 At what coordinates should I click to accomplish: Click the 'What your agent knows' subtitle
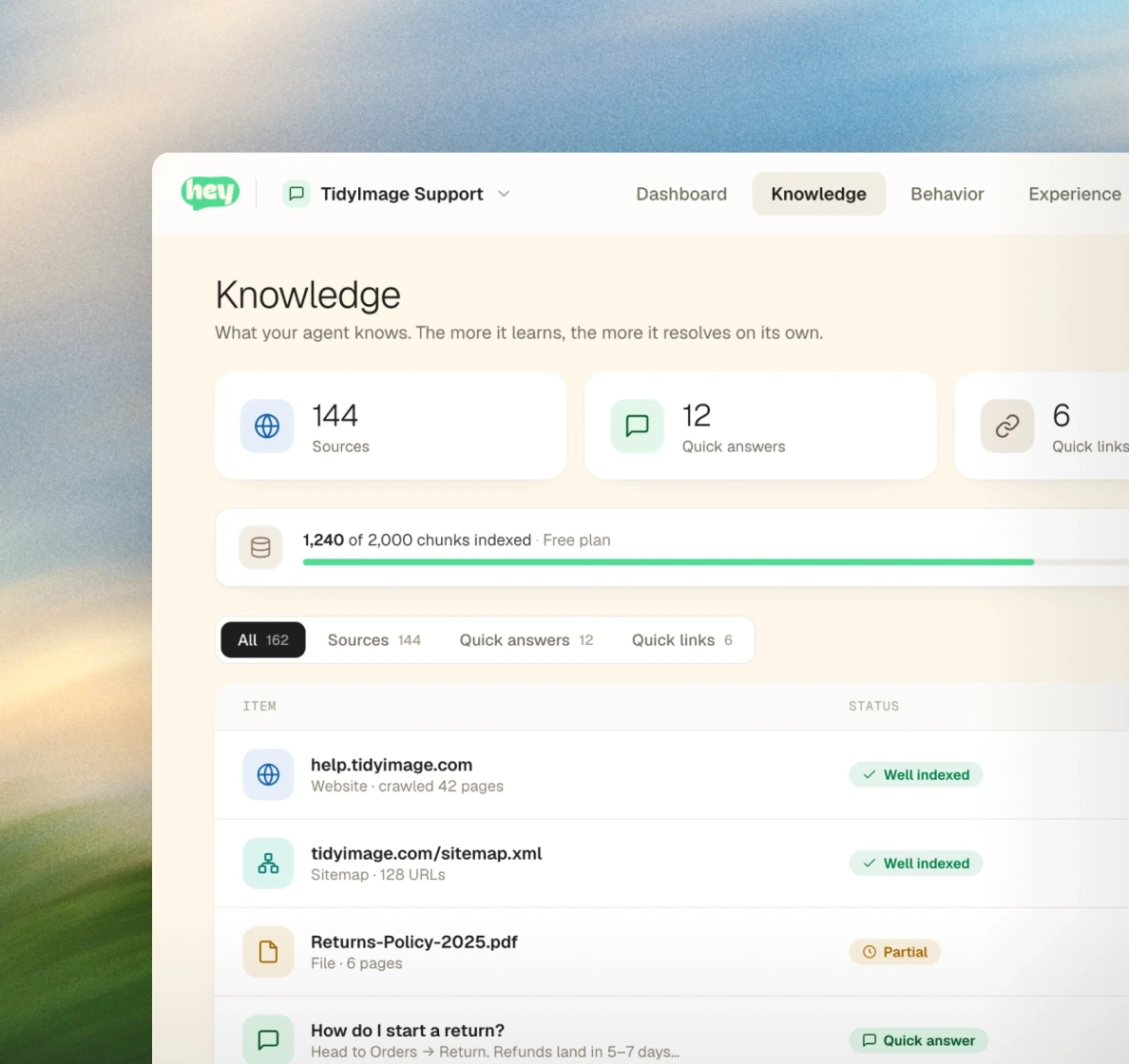coord(519,332)
